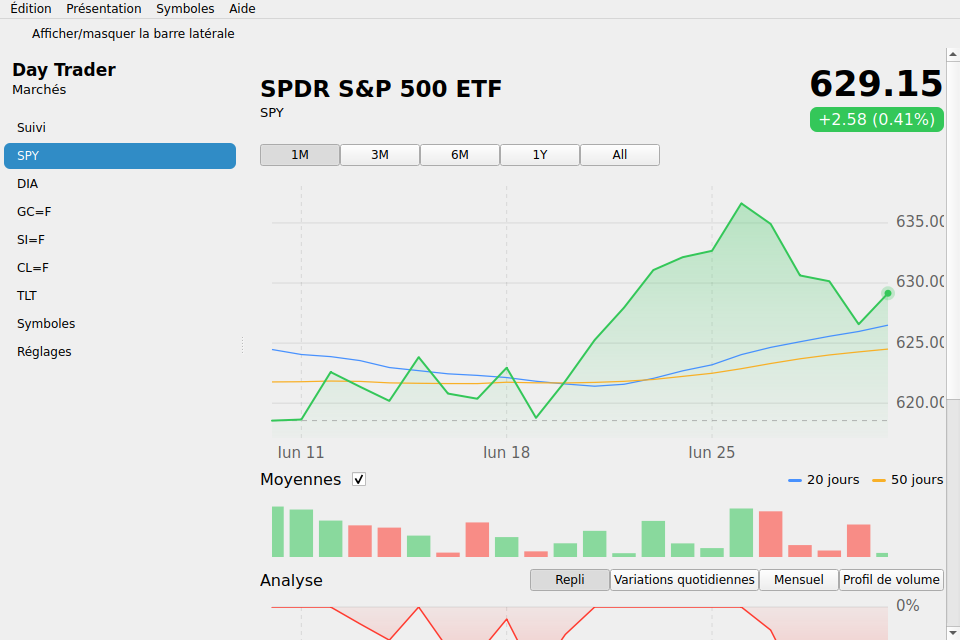Viewport: 960px width, 640px height.
Task: Click Afficher/masquer la barre latérale
Action: [133, 34]
